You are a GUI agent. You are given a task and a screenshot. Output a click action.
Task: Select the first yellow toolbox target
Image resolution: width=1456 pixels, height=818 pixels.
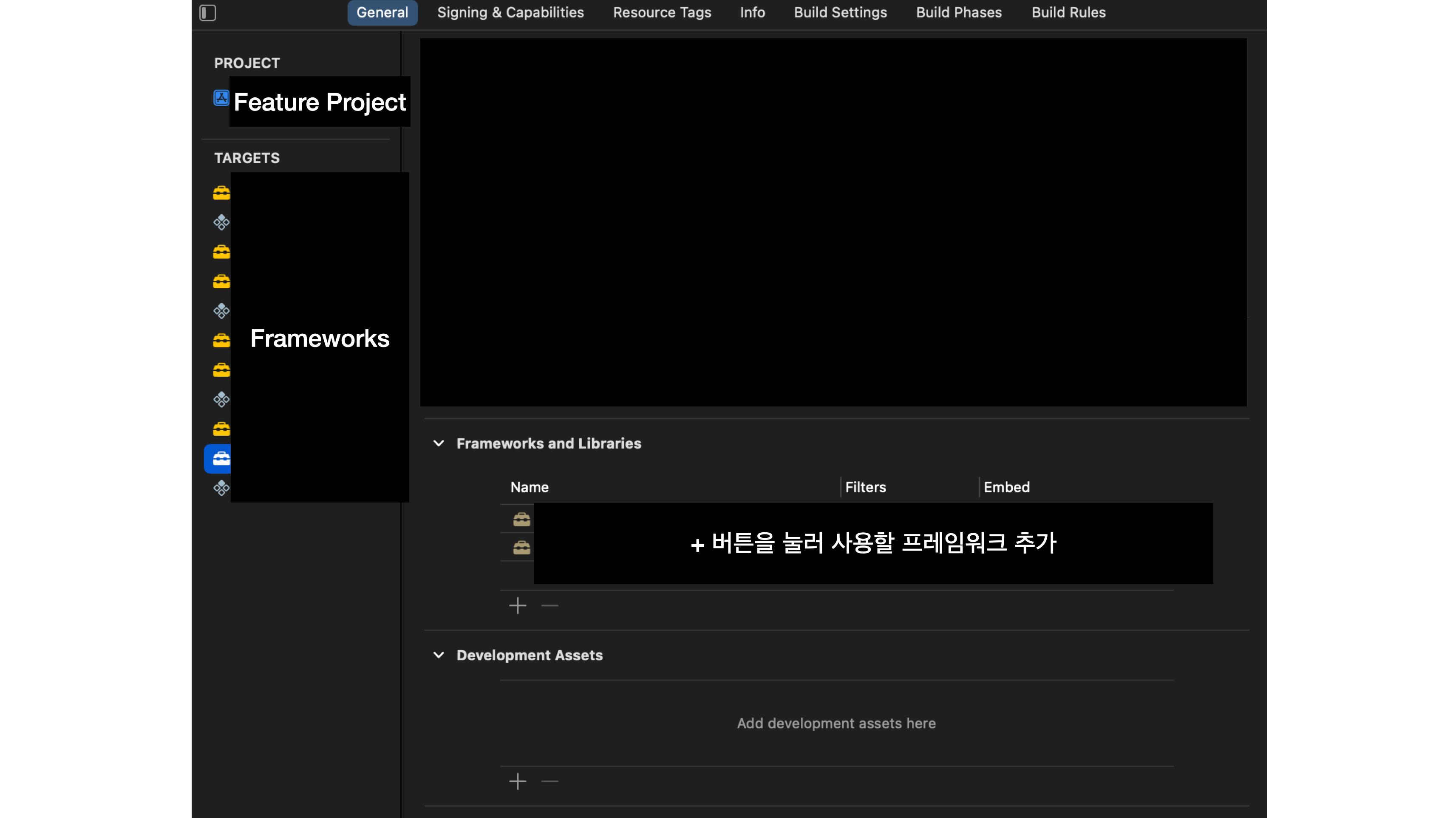coord(221,193)
